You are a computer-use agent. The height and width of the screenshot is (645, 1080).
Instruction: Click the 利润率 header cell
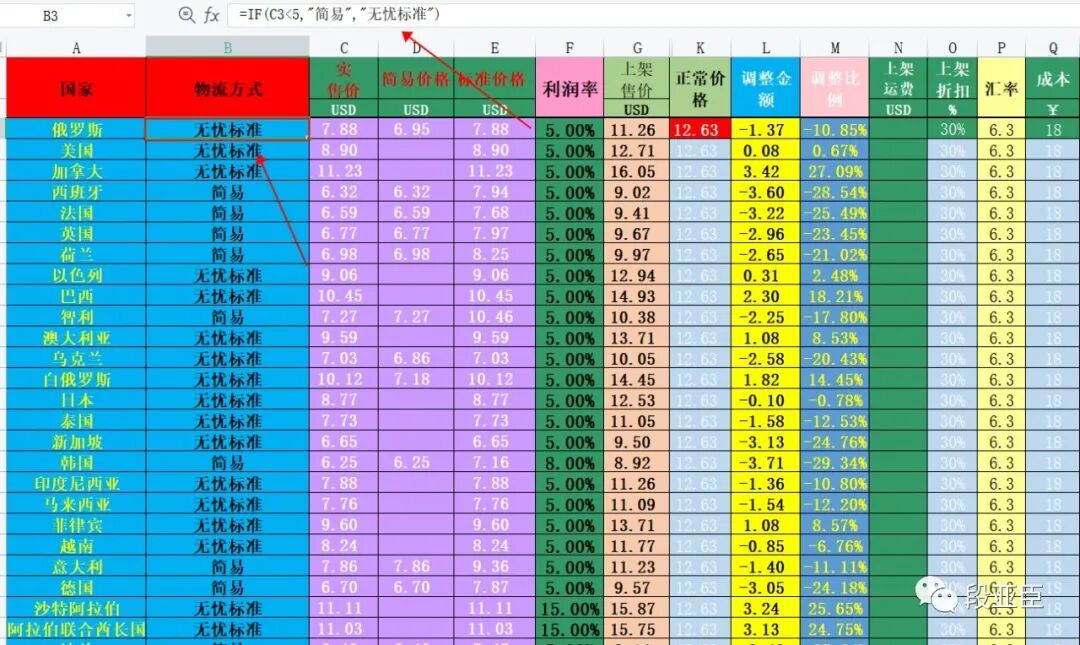(x=570, y=88)
